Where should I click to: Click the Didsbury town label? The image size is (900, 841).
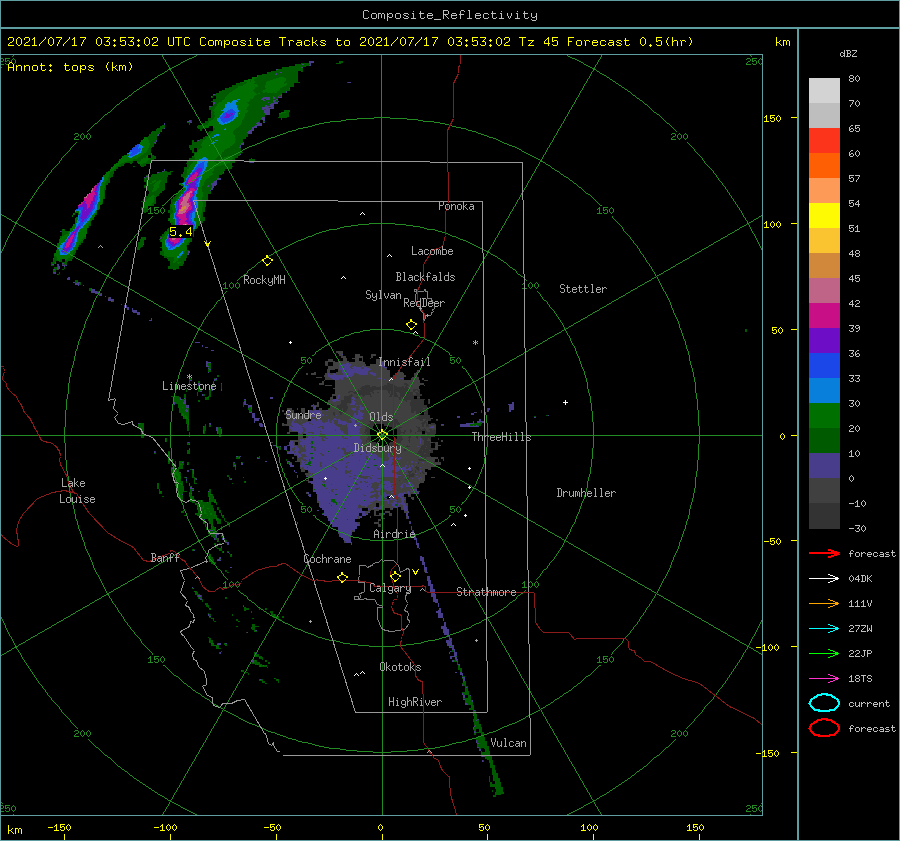point(377,448)
